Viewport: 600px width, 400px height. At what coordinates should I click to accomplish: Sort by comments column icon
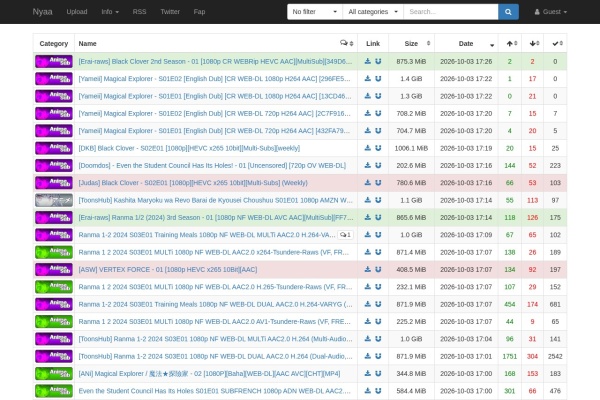(x=346, y=43)
